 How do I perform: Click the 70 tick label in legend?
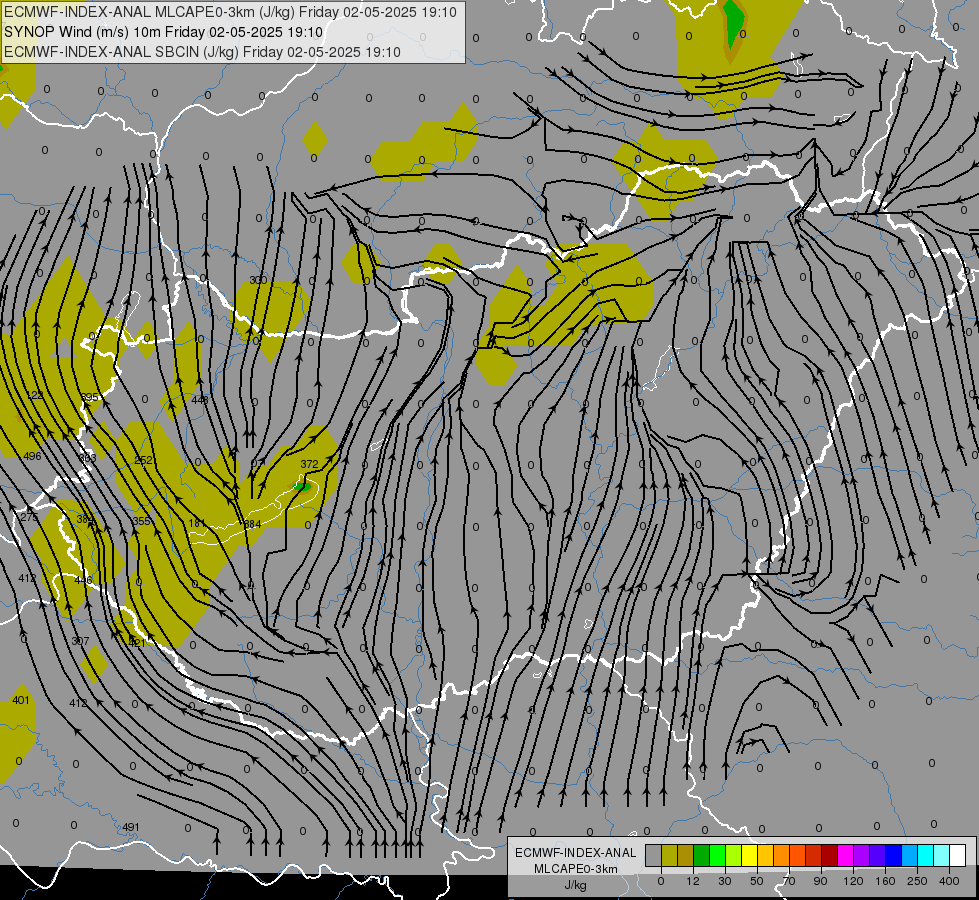click(x=789, y=881)
